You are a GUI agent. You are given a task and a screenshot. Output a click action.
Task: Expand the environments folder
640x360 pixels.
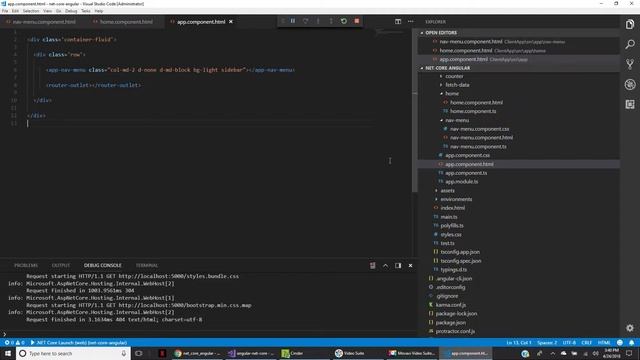point(456,200)
